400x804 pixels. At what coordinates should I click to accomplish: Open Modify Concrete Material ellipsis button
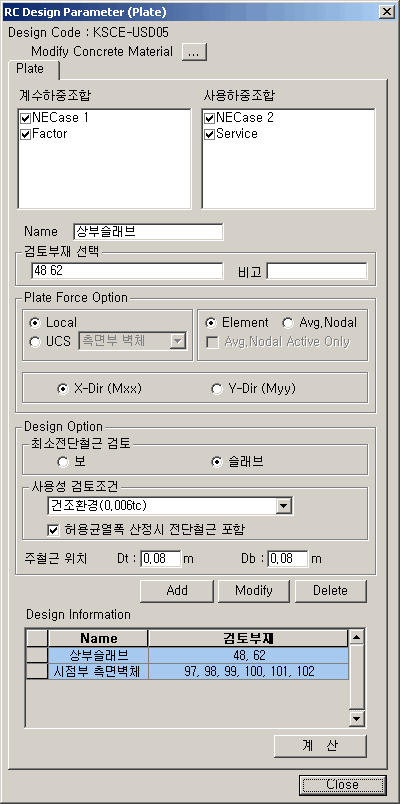coord(194,52)
